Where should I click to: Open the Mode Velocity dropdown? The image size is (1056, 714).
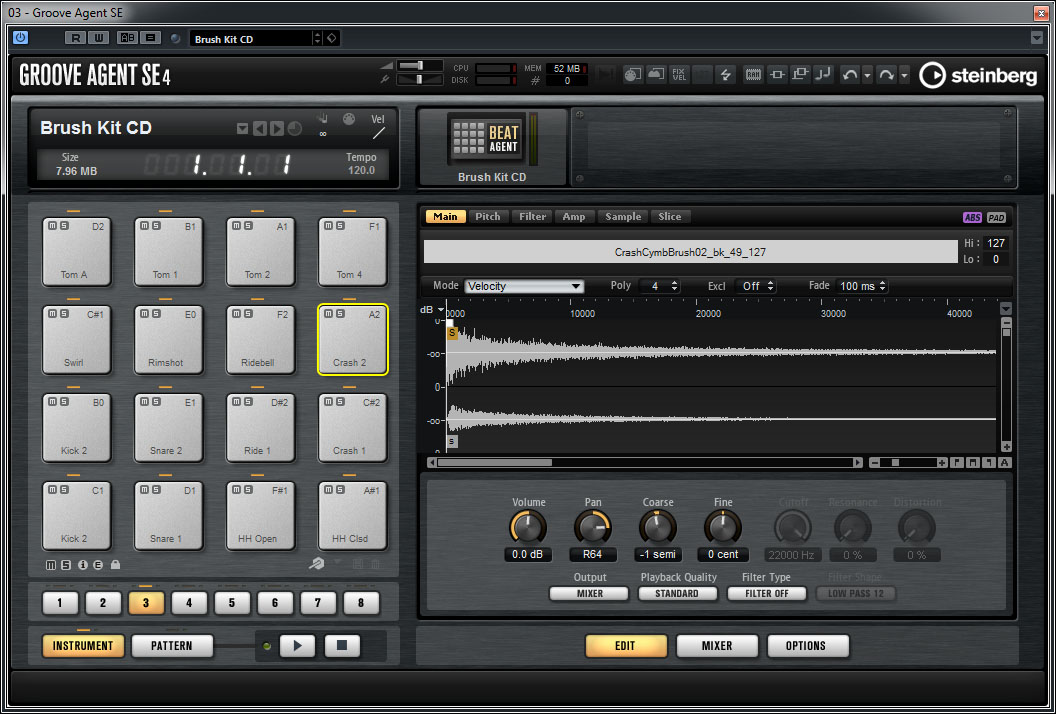click(x=524, y=286)
